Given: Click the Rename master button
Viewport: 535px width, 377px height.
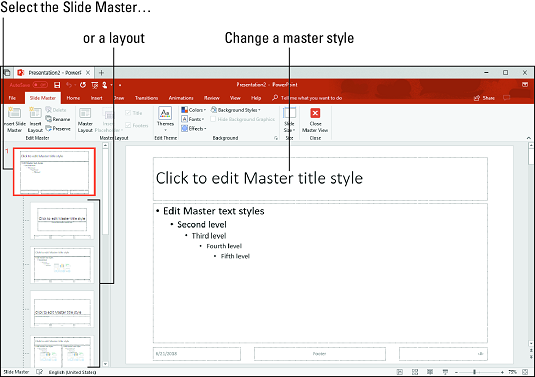Looking at the screenshot, I should click(58, 119).
